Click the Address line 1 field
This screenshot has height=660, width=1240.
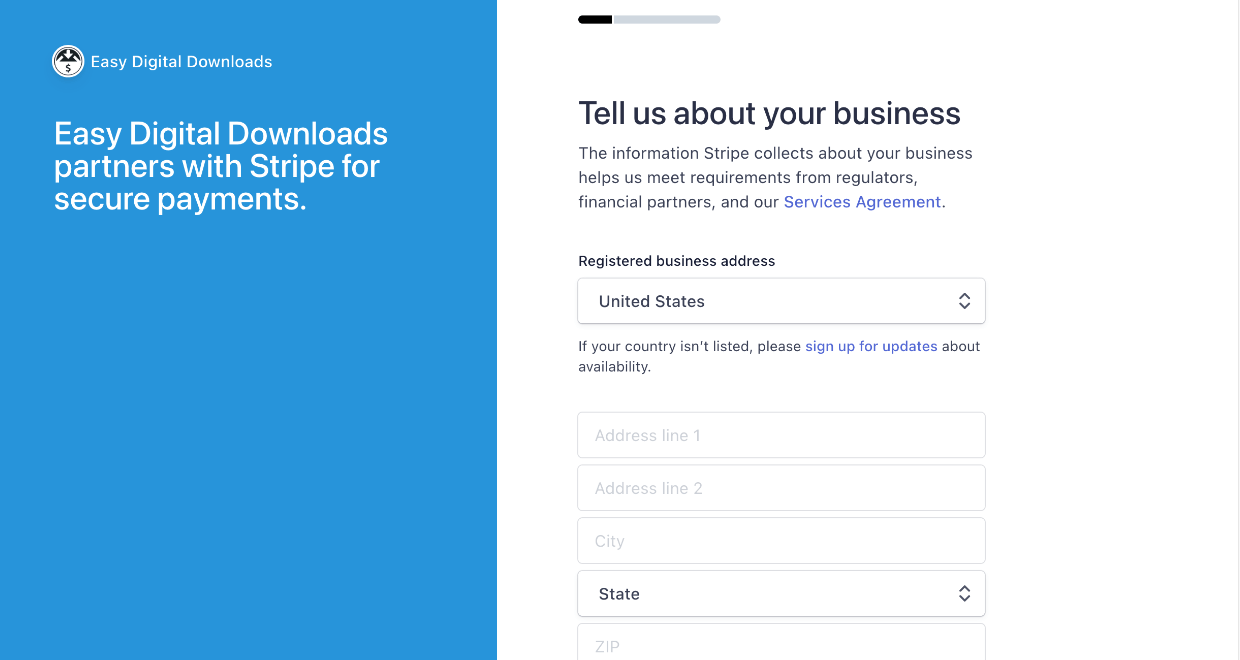[780, 435]
